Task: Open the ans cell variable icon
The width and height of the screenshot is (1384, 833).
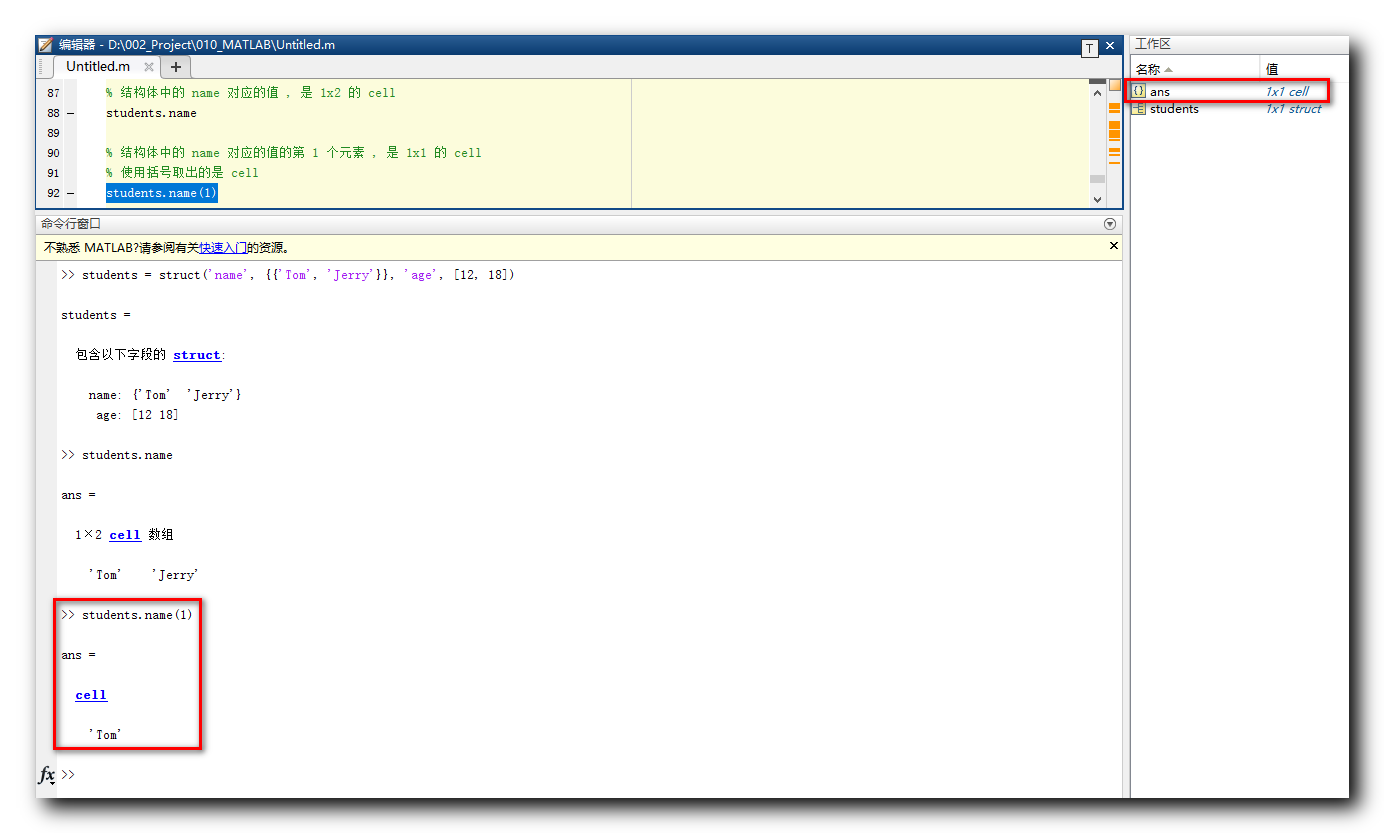Action: 1138,91
